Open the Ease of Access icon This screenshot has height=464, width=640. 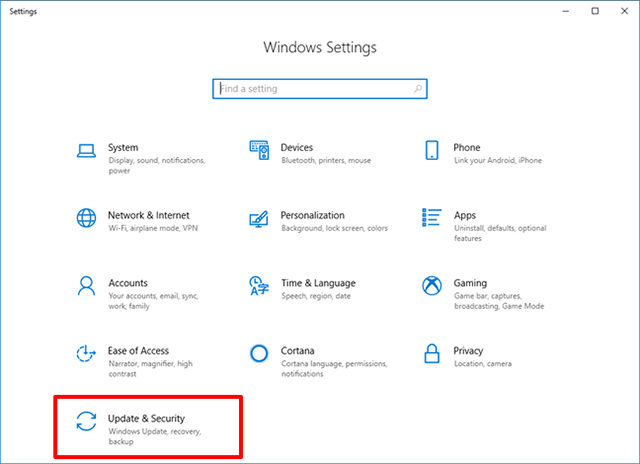pos(86,353)
